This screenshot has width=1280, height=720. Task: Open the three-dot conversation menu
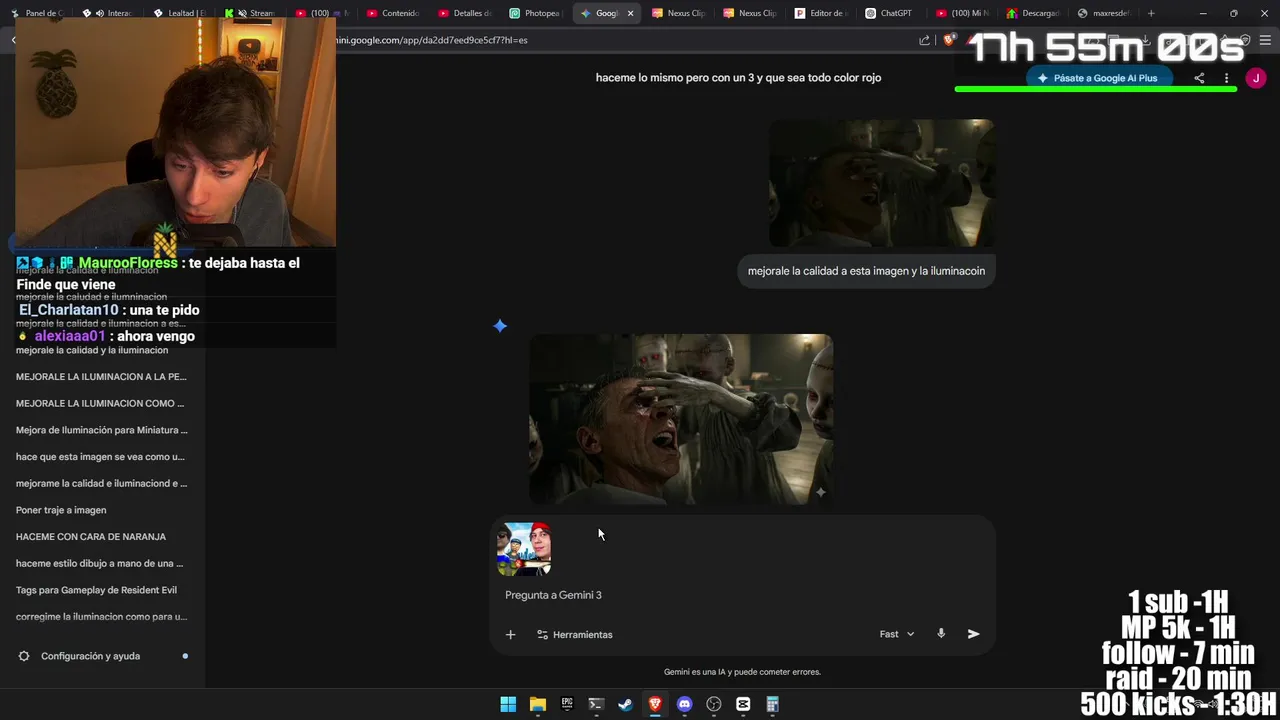point(1226,78)
